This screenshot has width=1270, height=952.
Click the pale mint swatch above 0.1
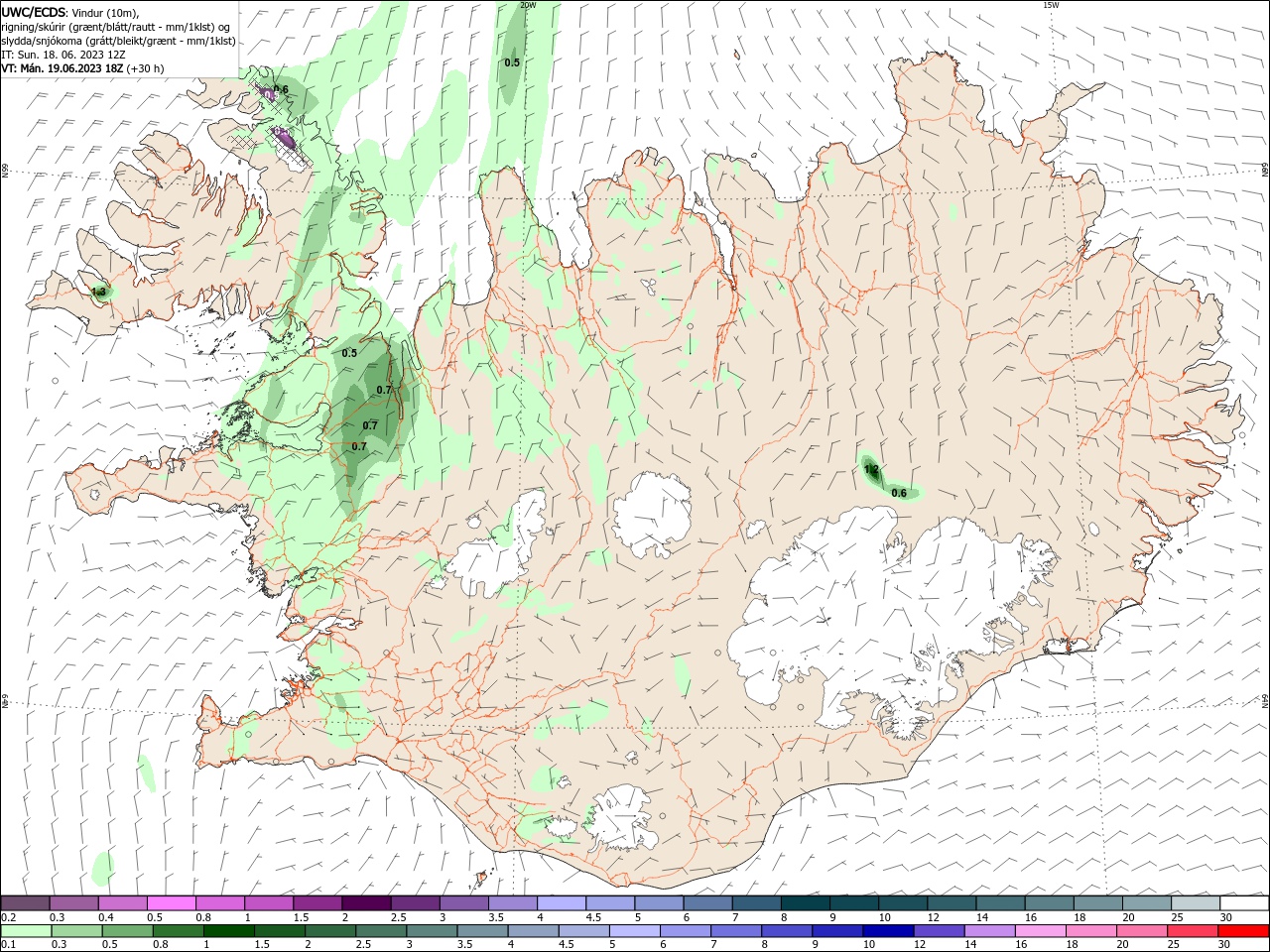(x=26, y=931)
